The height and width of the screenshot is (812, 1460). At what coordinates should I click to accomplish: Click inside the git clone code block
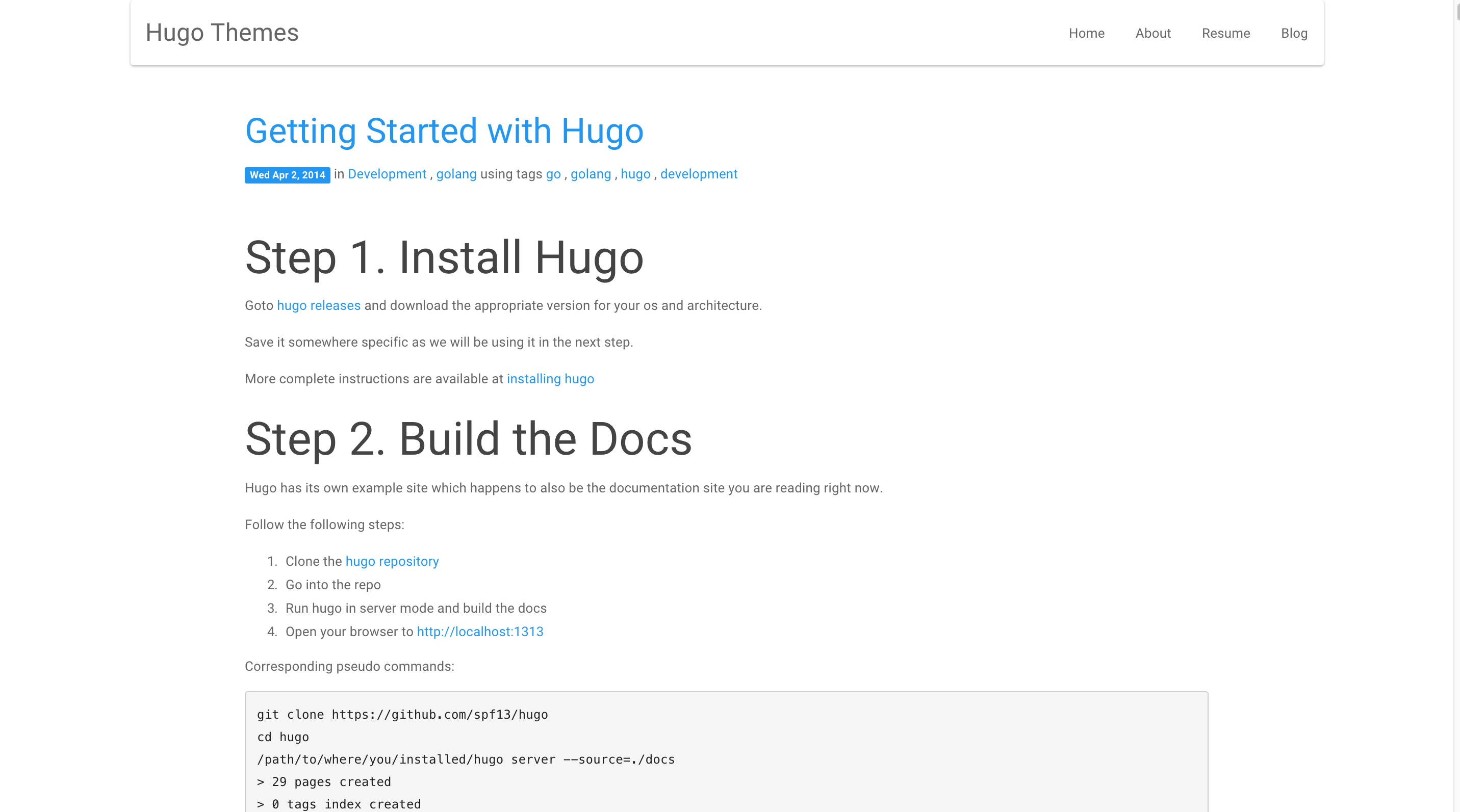[x=726, y=753]
